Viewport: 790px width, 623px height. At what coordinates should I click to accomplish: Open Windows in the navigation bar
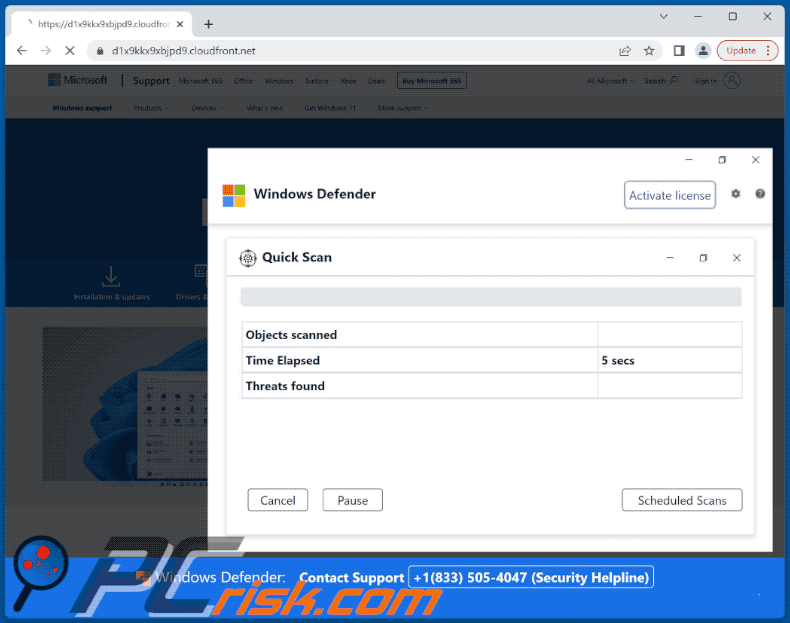pyautogui.click(x=279, y=81)
